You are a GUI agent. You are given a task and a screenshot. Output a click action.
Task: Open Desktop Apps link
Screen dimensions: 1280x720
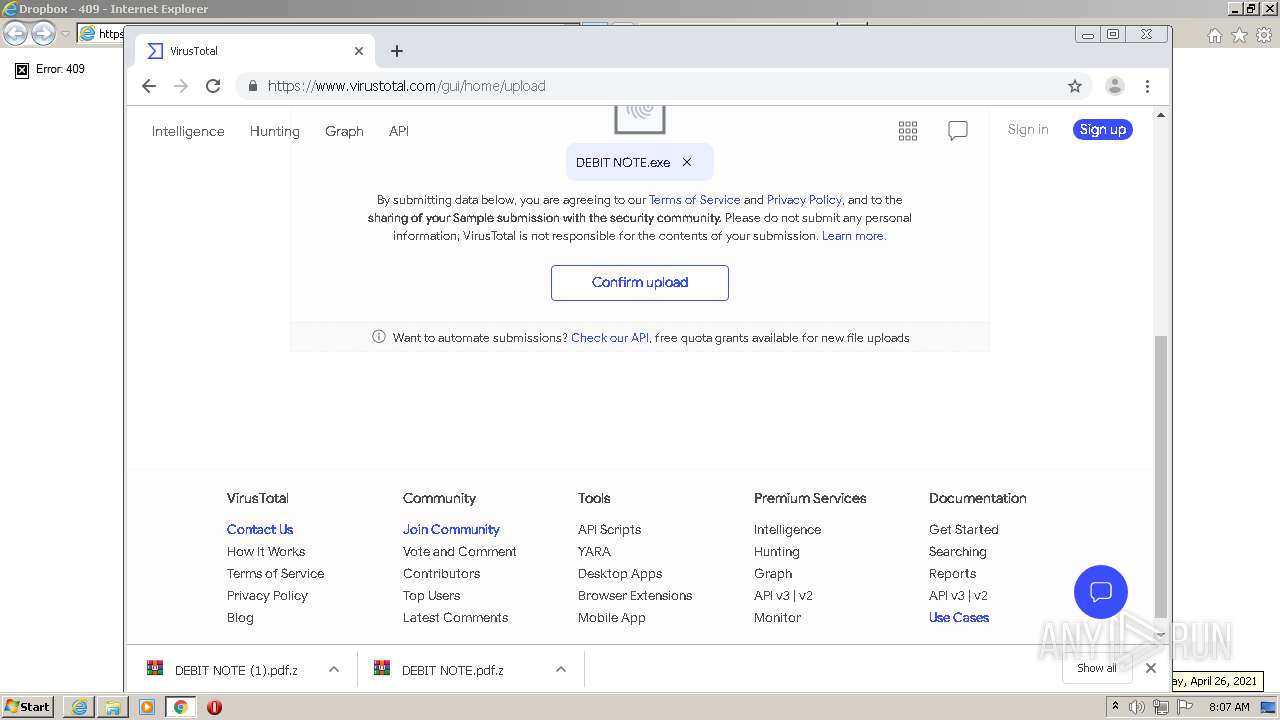620,574
